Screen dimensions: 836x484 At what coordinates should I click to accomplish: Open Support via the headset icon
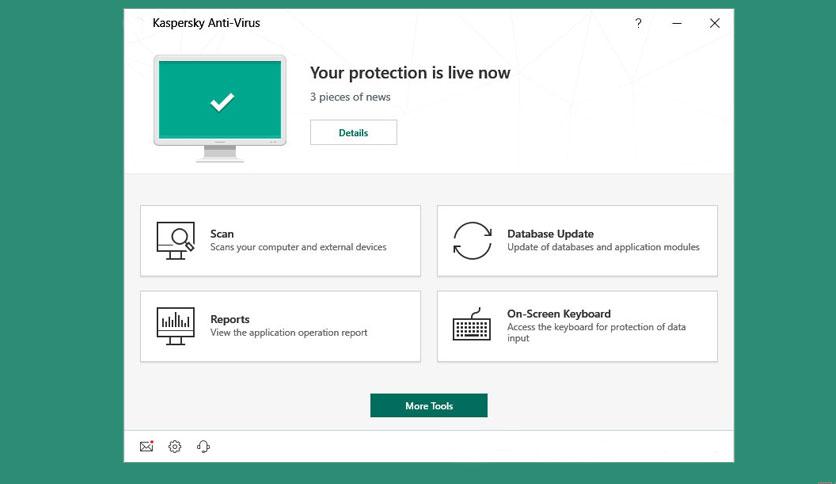coord(204,447)
